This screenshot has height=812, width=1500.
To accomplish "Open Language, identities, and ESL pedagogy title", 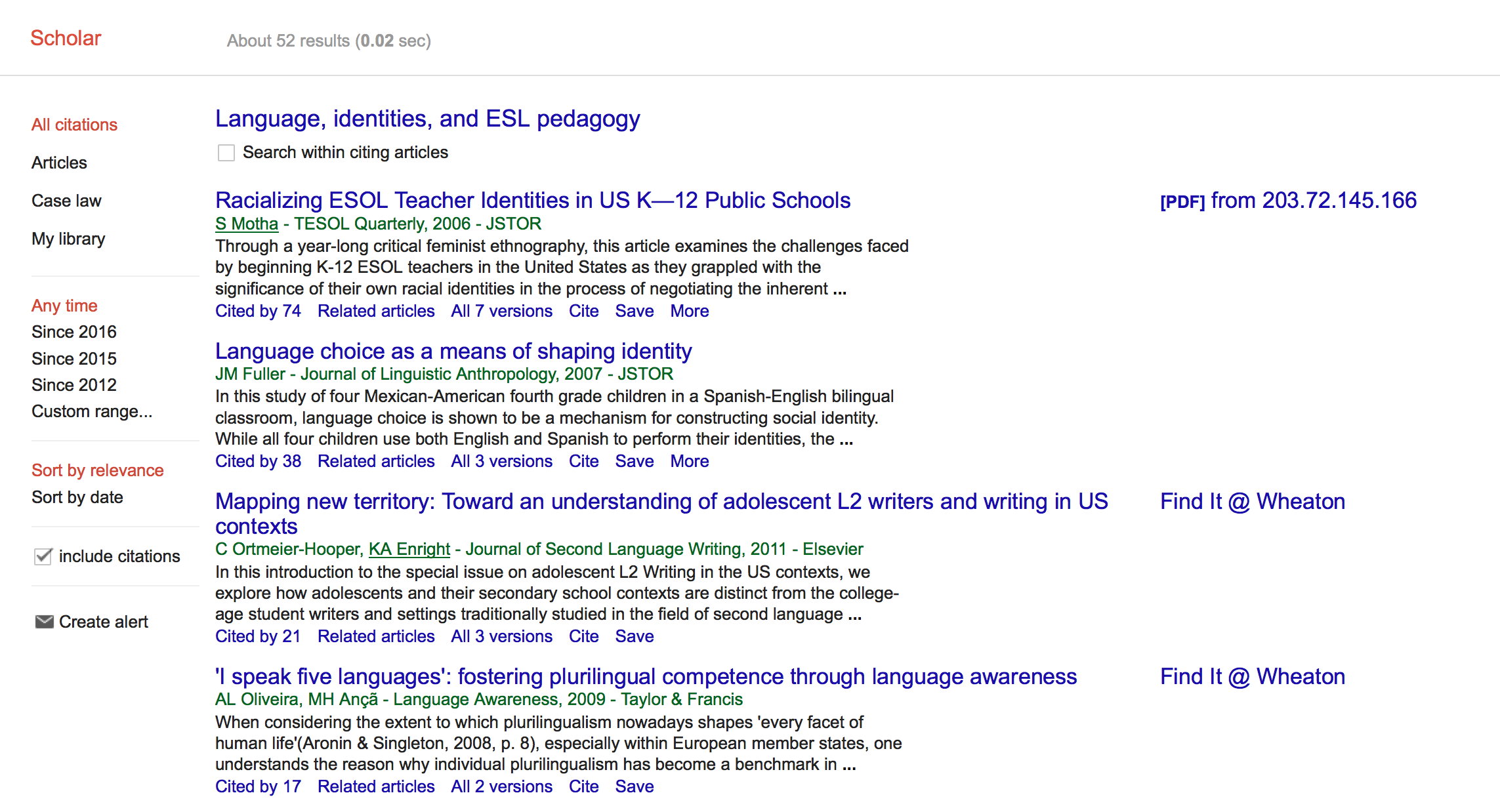I will [x=427, y=119].
